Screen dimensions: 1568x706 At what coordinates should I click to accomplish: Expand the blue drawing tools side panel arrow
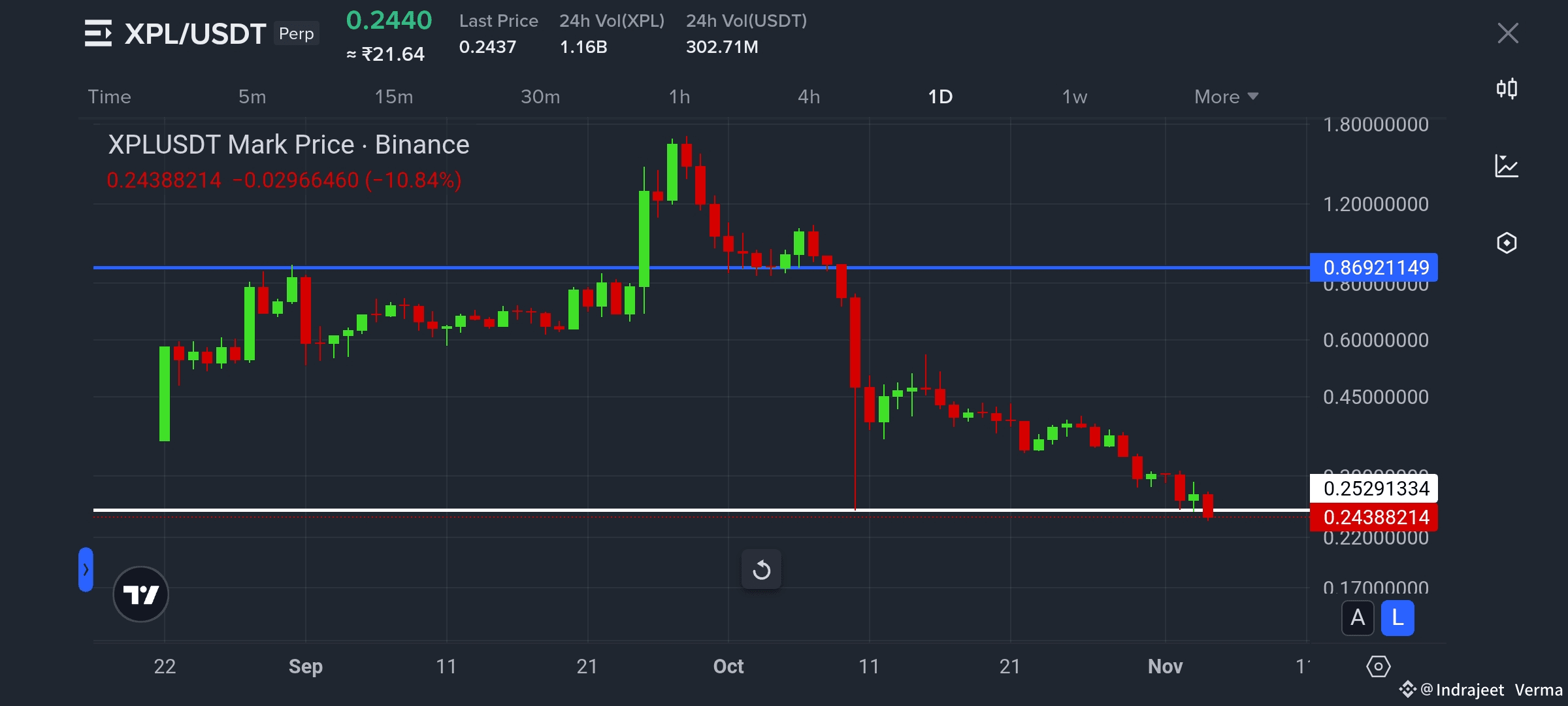[86, 569]
